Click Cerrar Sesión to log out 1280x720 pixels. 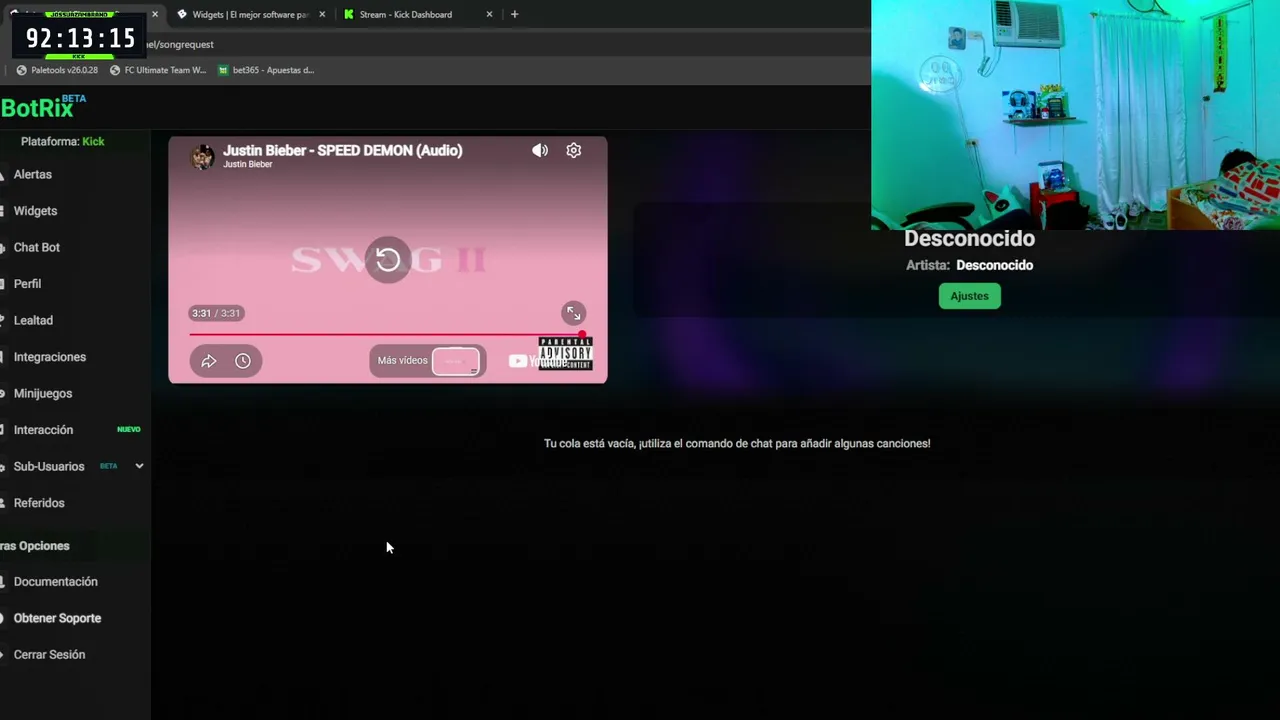click(x=49, y=654)
